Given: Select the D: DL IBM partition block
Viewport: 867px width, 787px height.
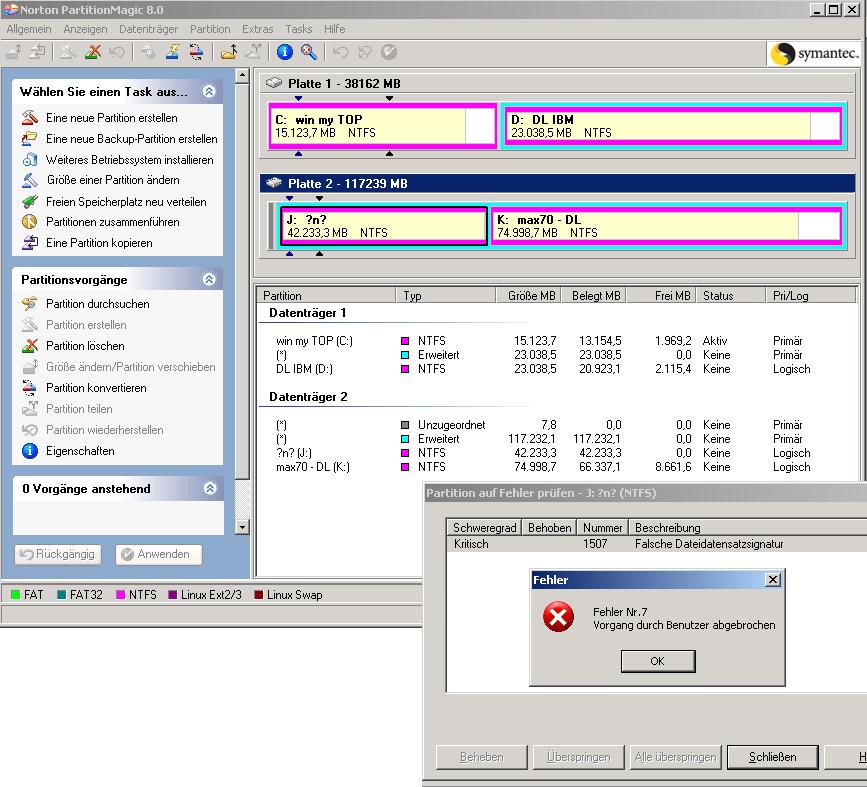Looking at the screenshot, I should point(673,126).
